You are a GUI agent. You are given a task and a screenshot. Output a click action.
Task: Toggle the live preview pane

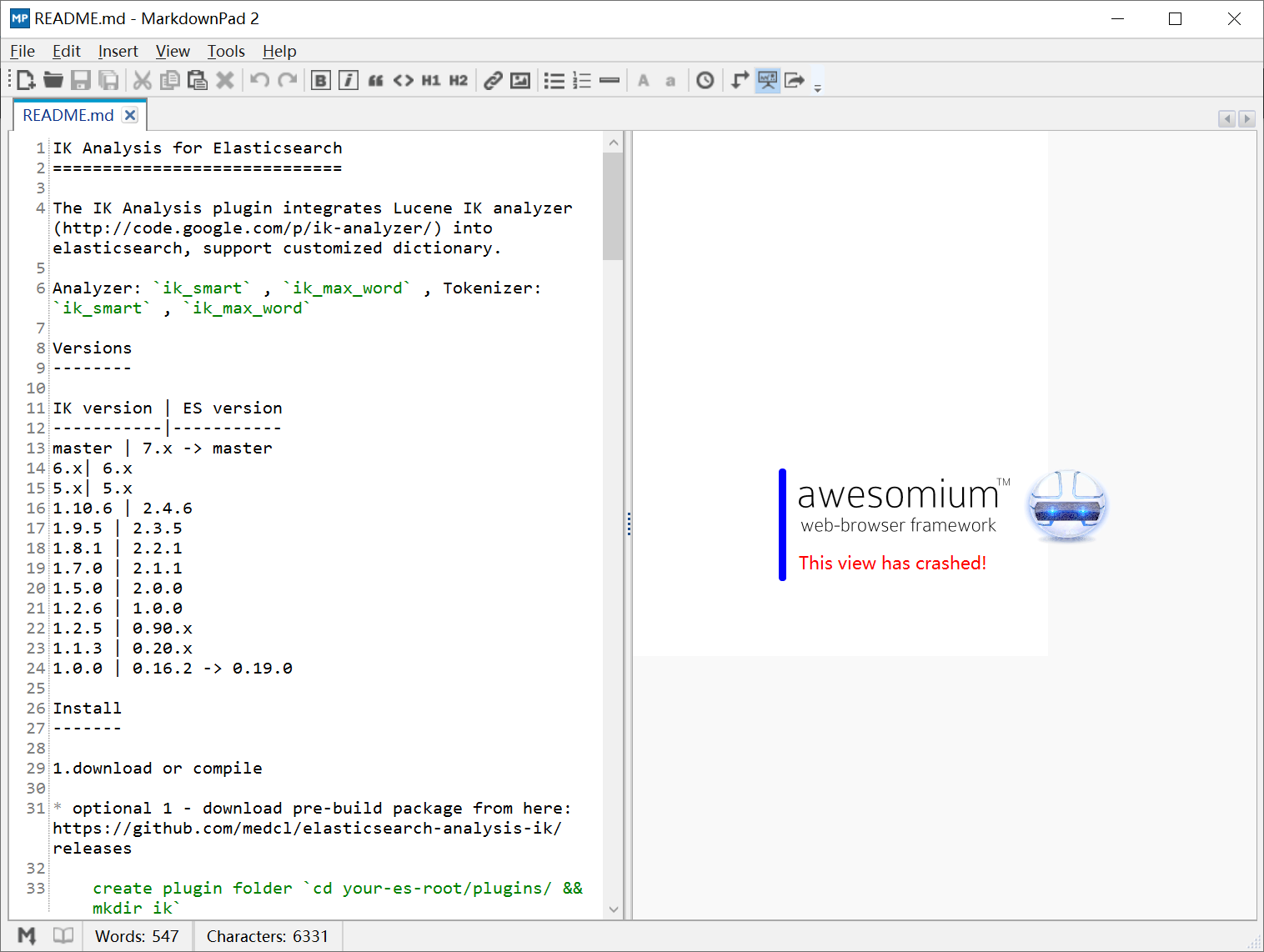pos(767,80)
